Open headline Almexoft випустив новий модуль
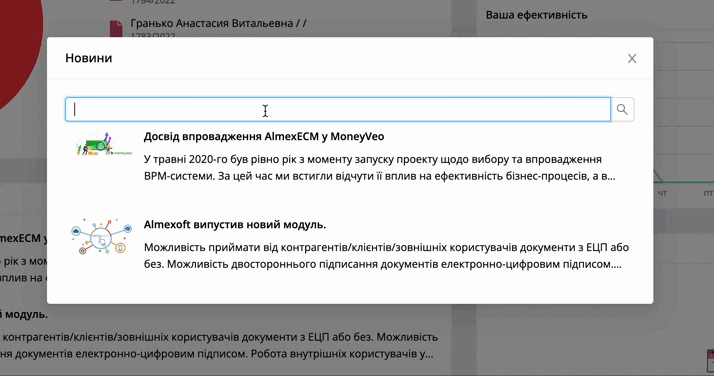This screenshot has height=376, width=714. (x=235, y=224)
